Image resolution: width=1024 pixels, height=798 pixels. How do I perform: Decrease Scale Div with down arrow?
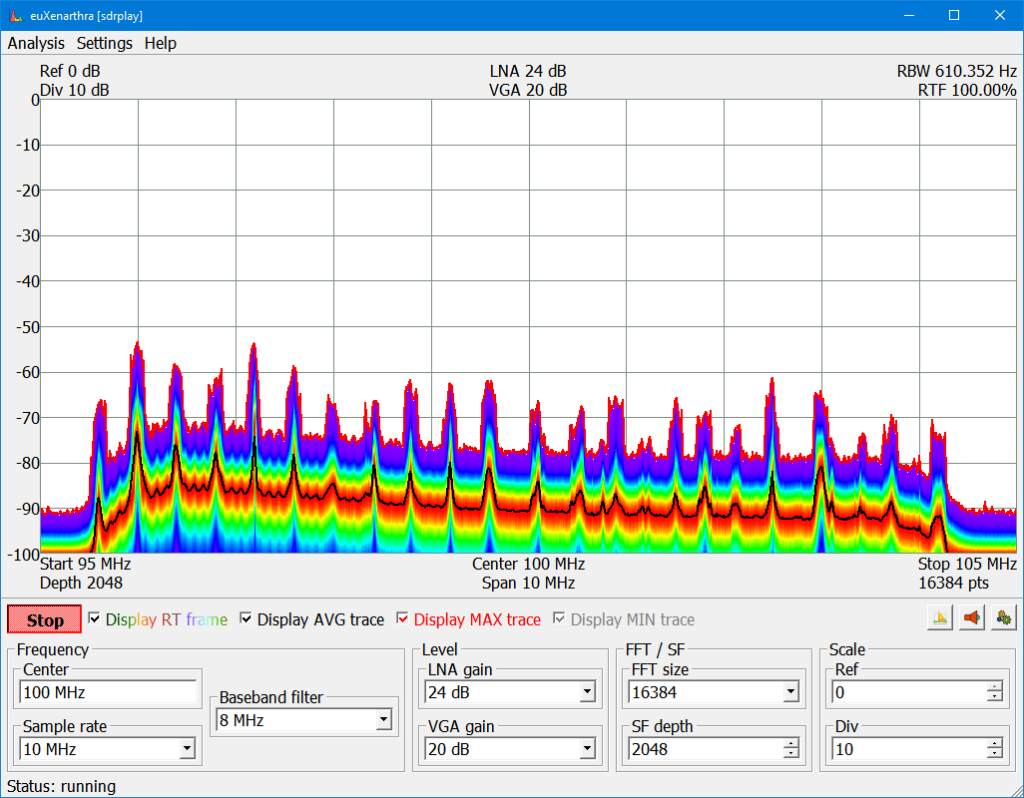click(x=995, y=754)
